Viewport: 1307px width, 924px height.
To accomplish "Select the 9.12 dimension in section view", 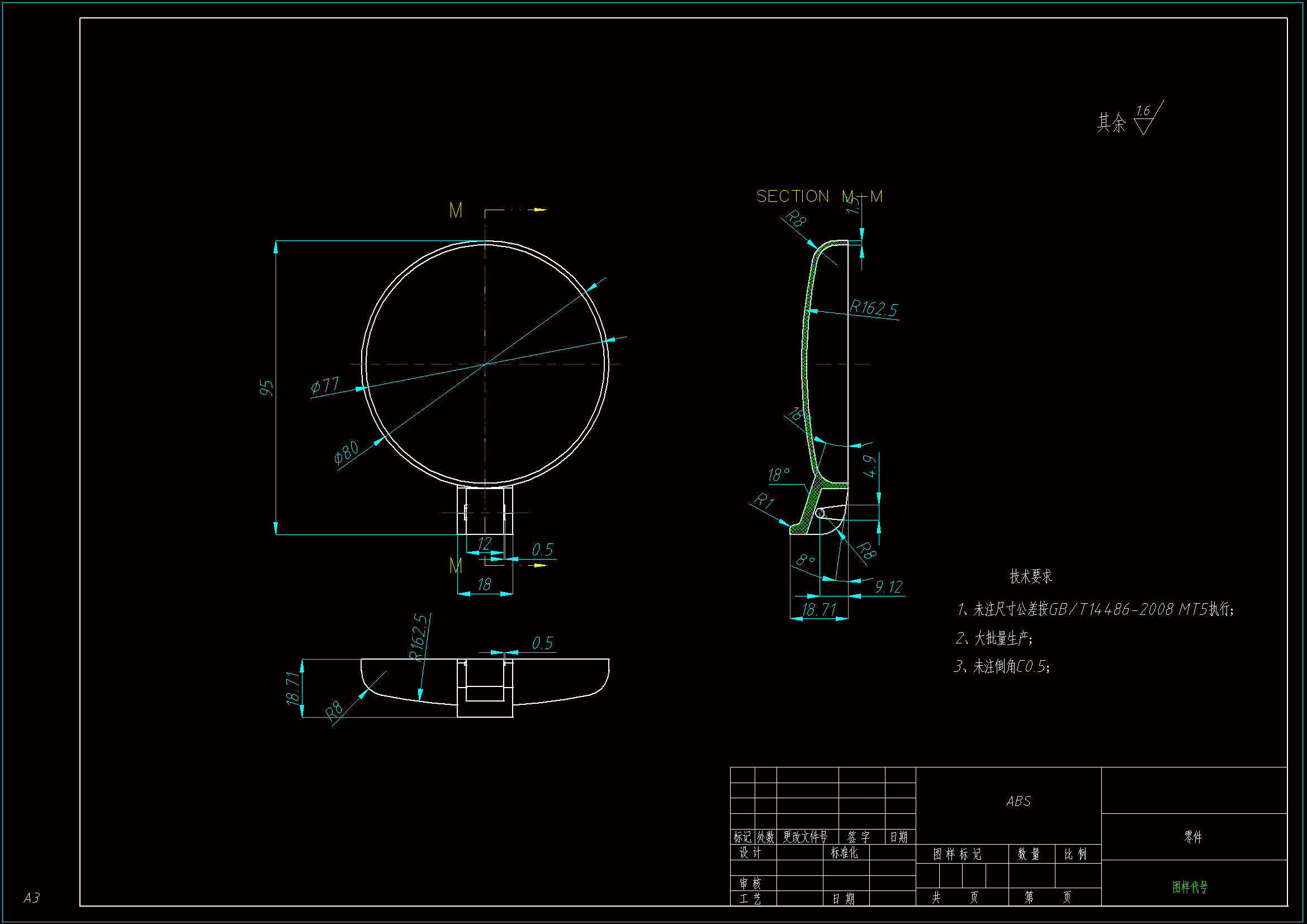I will point(888,587).
